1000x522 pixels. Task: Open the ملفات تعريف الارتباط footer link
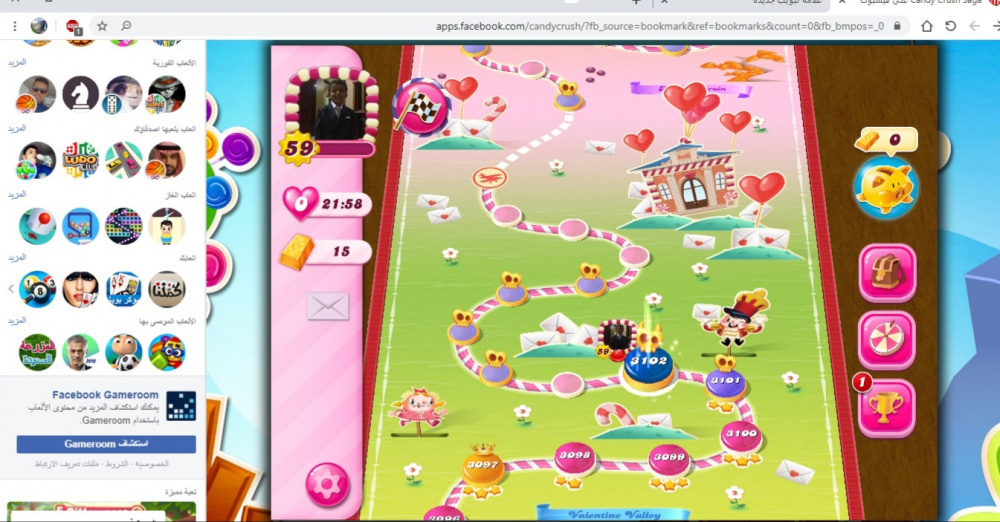point(70,464)
